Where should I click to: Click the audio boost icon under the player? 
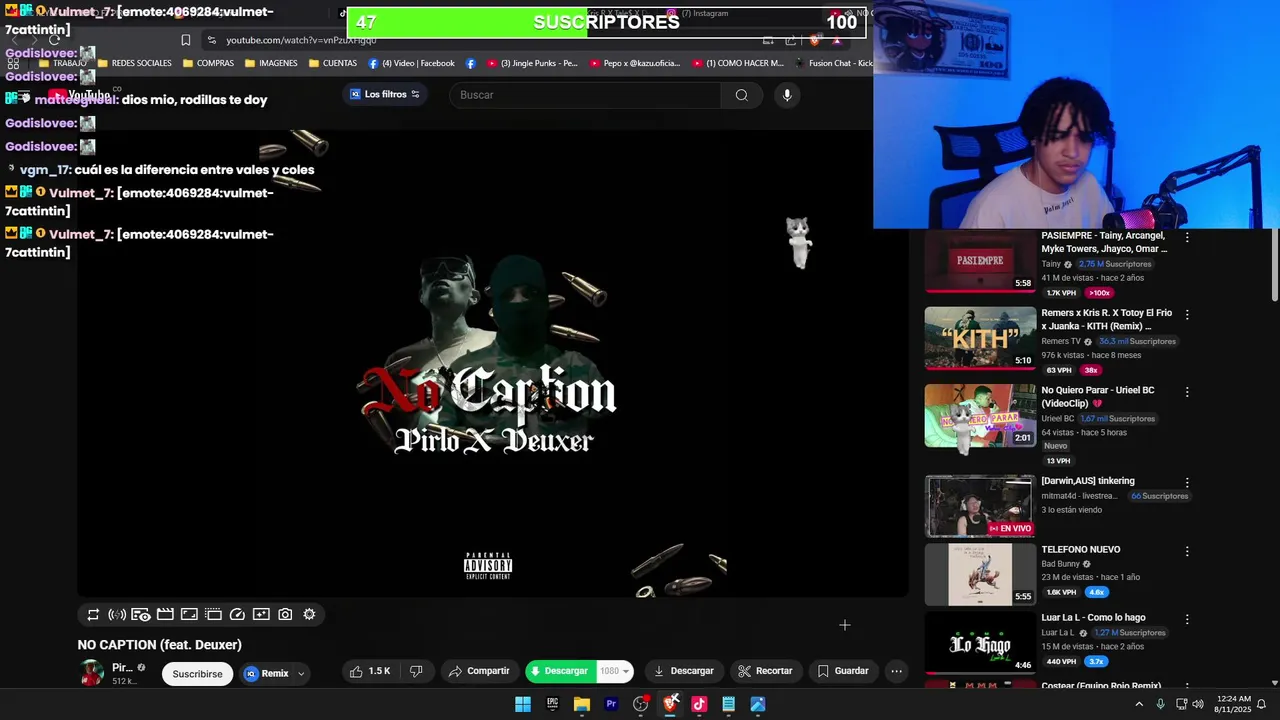click(117, 615)
